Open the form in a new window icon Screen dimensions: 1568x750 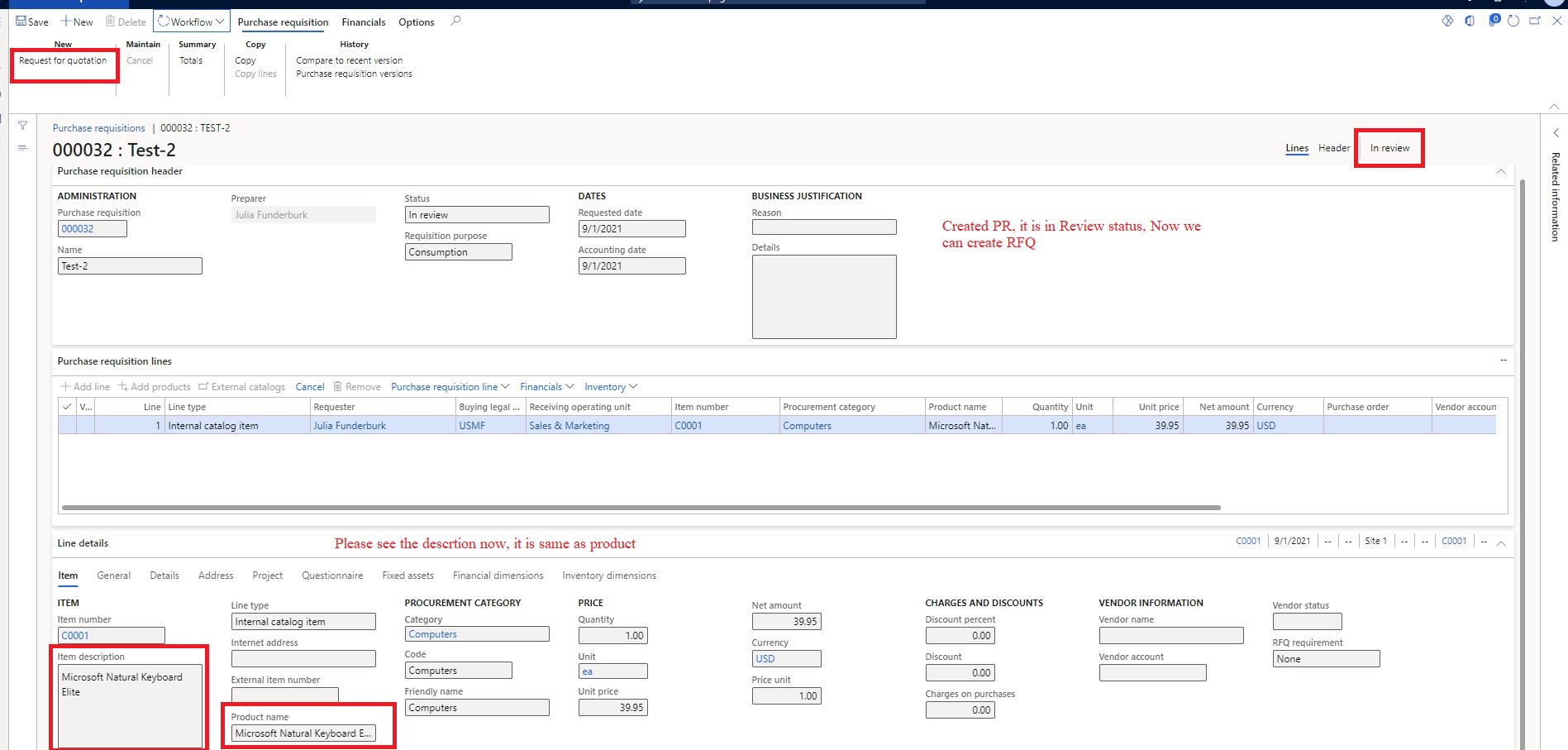1534,21
